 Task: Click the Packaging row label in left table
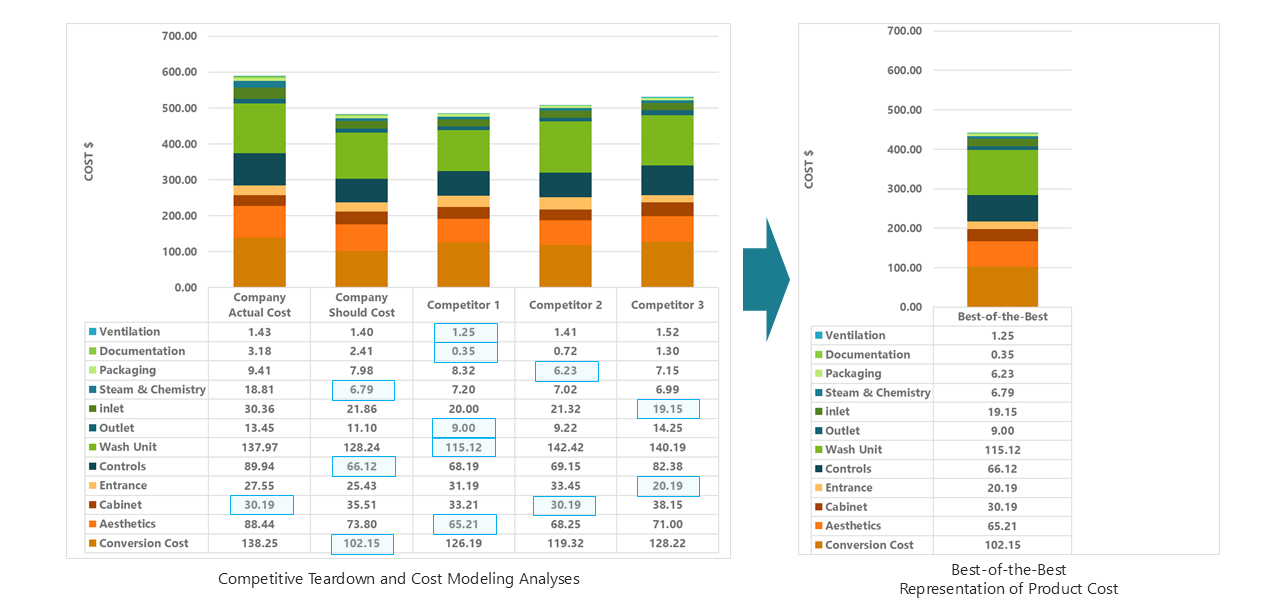(x=128, y=370)
